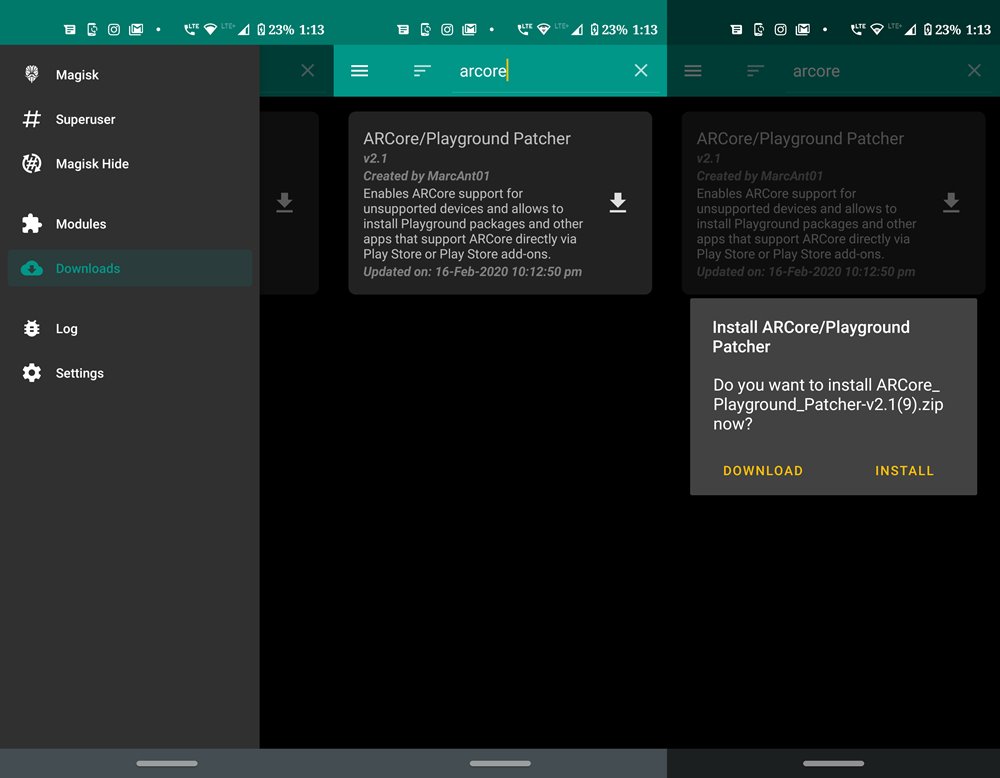
Task: Click the DOWNLOAD button in the dialog
Action: (x=763, y=471)
